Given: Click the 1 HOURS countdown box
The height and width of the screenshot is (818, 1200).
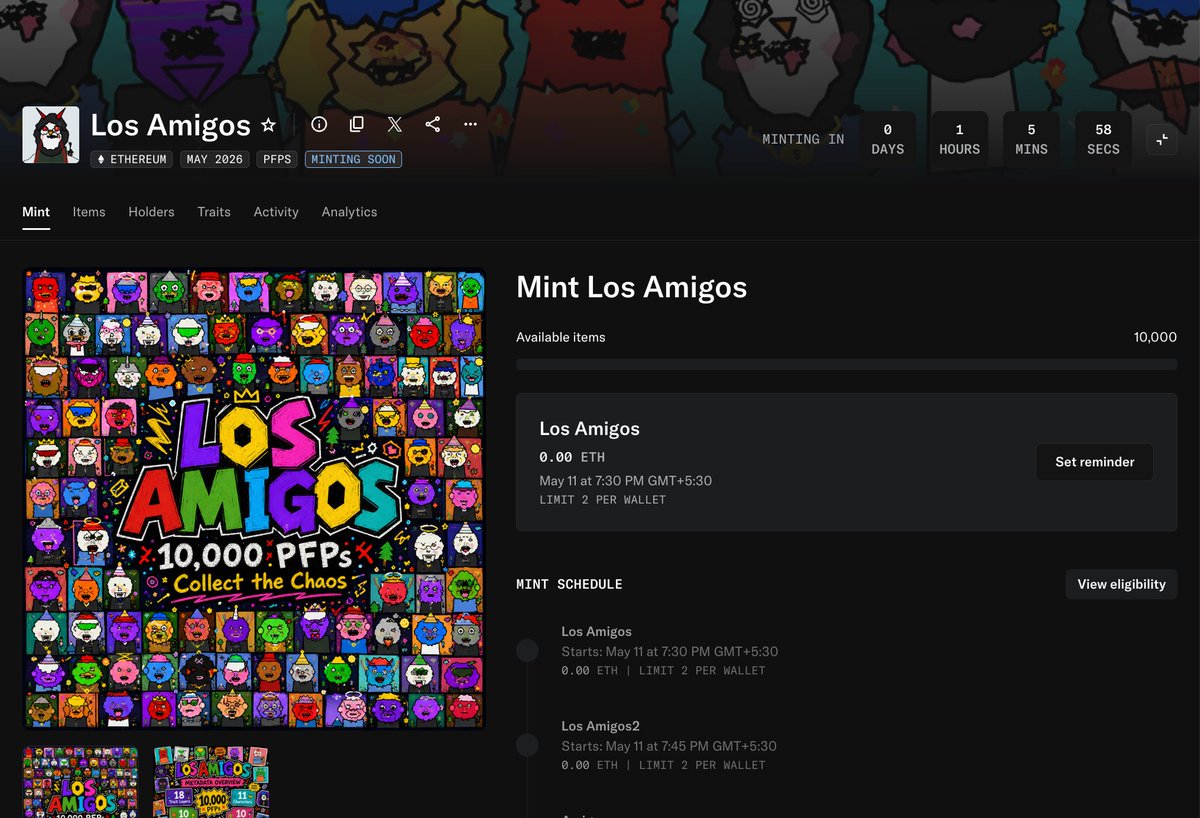Looking at the screenshot, I should [x=959, y=139].
